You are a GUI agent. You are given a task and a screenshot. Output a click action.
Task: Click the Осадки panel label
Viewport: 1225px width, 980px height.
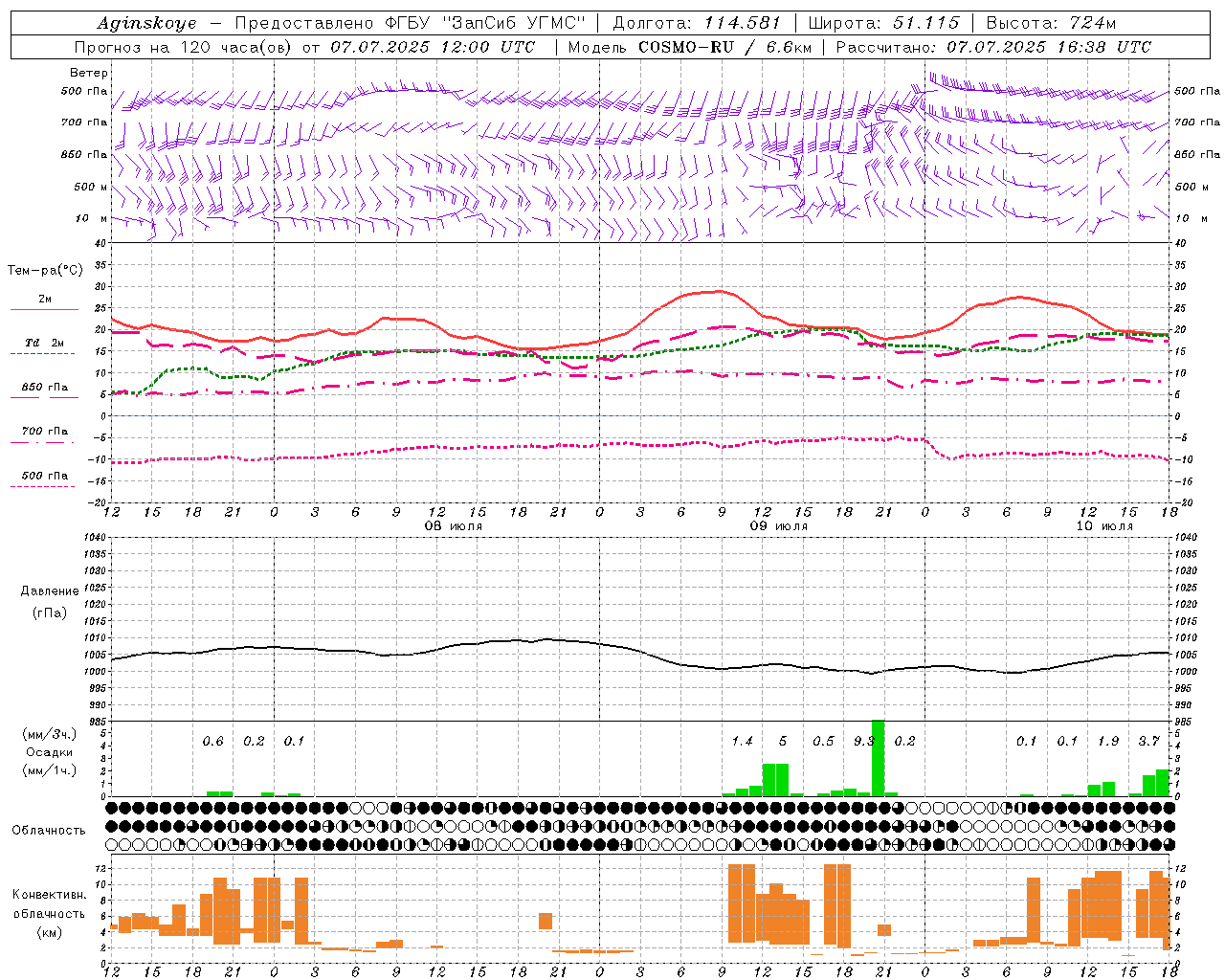coord(49,752)
